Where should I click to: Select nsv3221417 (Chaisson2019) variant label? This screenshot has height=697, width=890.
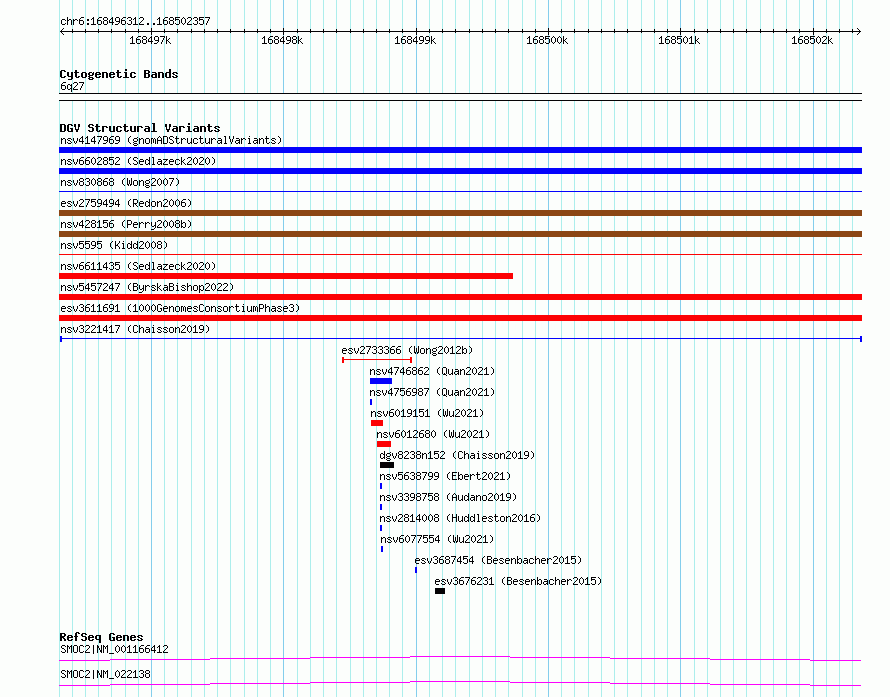coord(135,329)
